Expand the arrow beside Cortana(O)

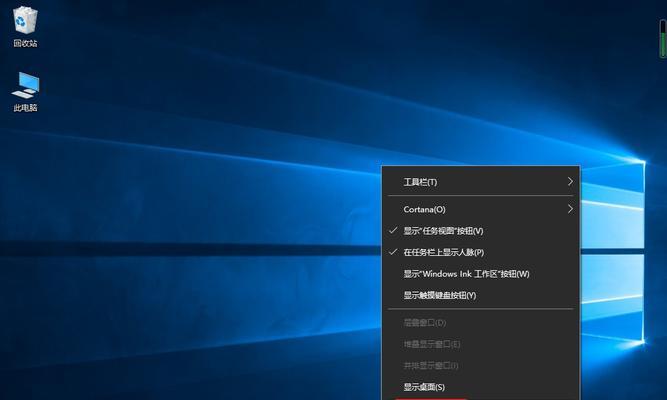[x=570, y=209]
